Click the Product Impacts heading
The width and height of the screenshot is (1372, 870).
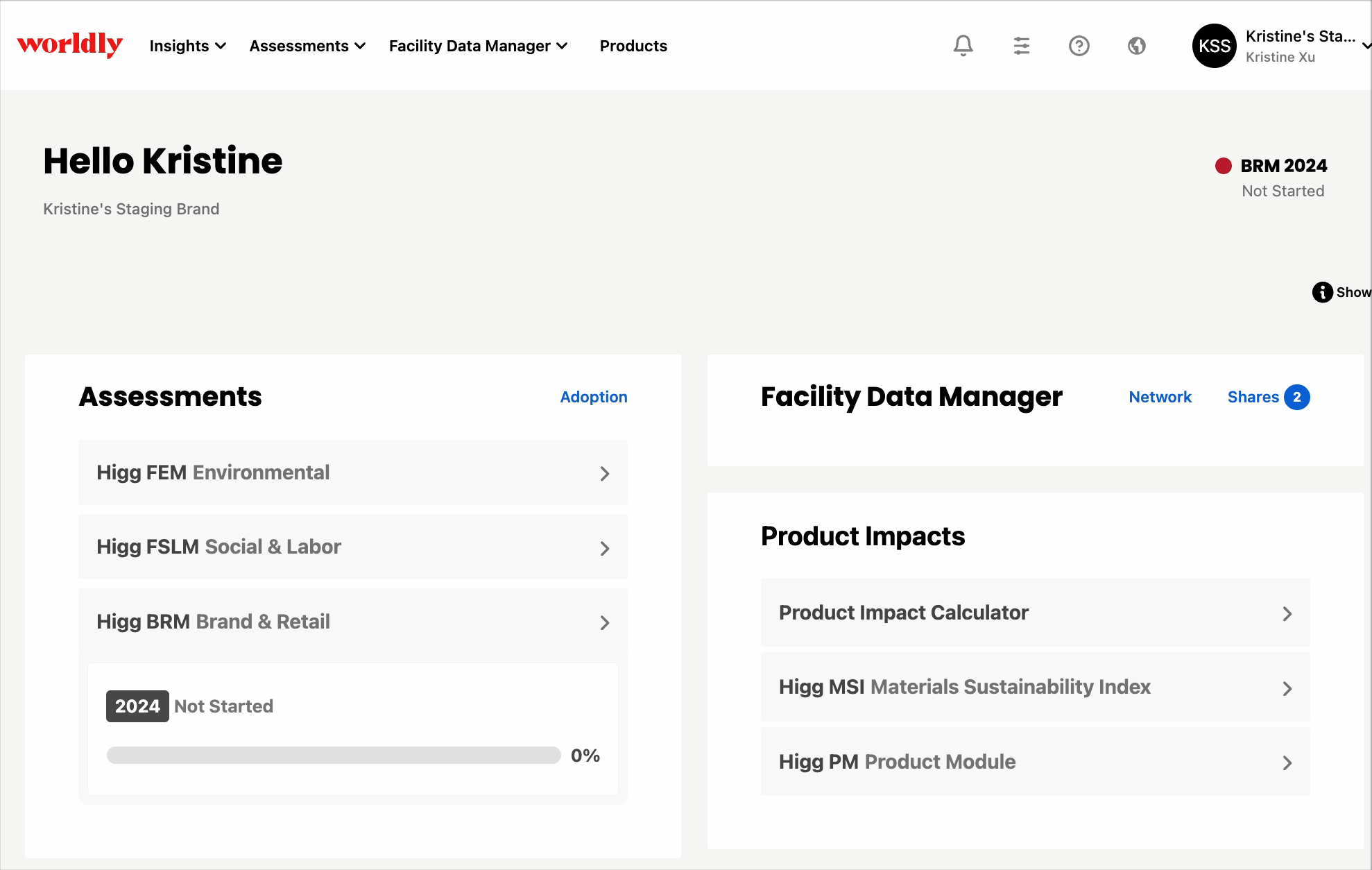pos(863,536)
